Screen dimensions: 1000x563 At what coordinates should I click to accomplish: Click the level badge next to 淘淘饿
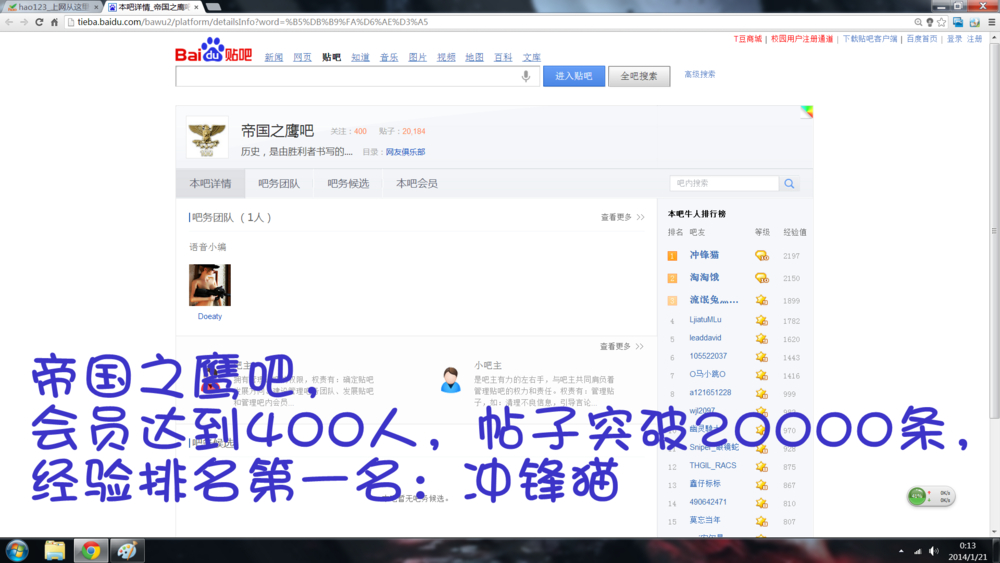761,278
